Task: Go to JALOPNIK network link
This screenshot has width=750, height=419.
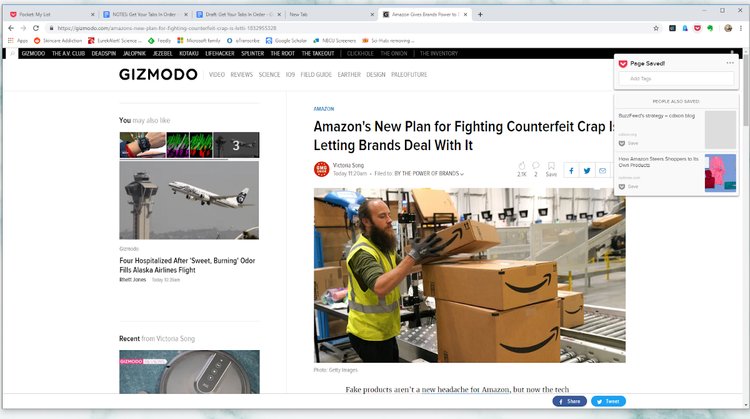Action: 134,54
